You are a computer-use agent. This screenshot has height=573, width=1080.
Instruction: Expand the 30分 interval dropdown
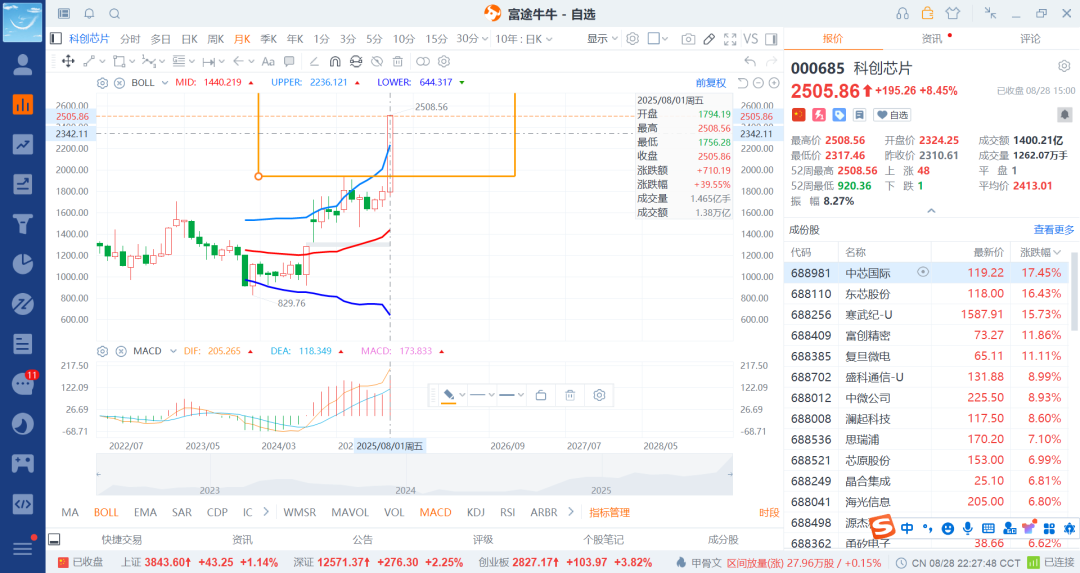point(472,39)
